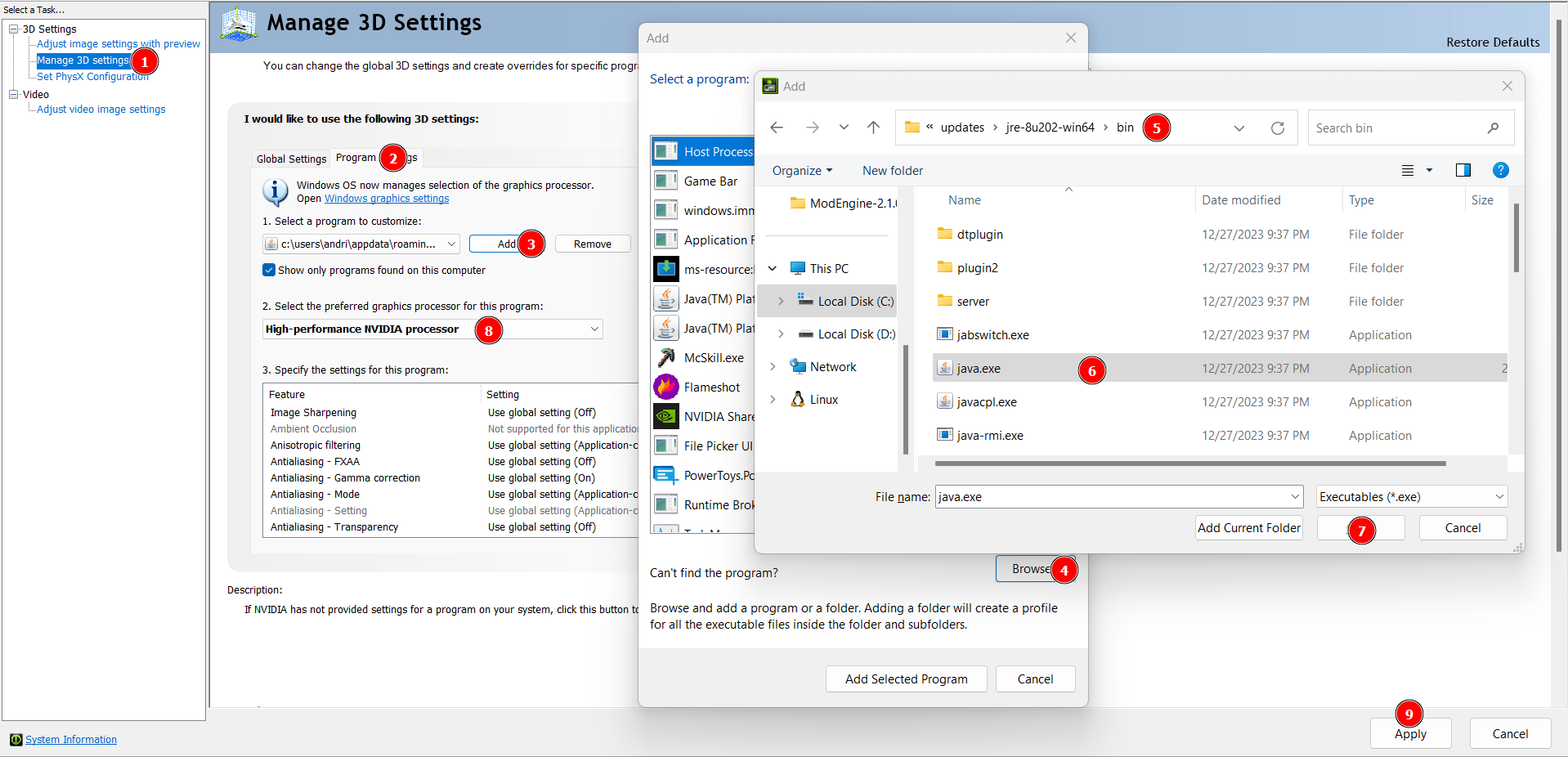Open the dtplugin folder
Viewport: 1568px width, 757px height.
[x=979, y=234]
